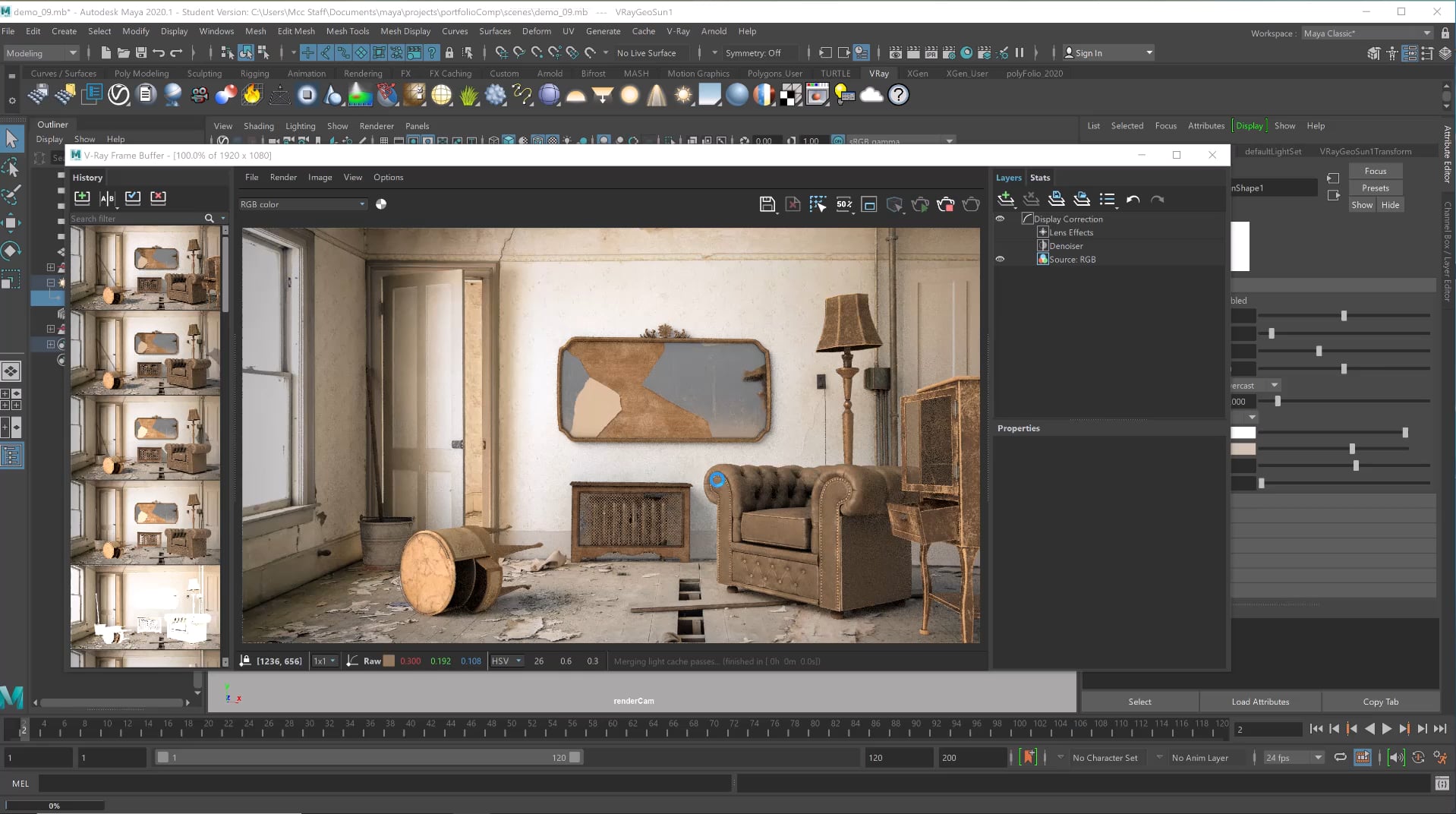This screenshot has width=1456, height=814.
Task: Activate the region render selection tool
Action: click(x=818, y=204)
